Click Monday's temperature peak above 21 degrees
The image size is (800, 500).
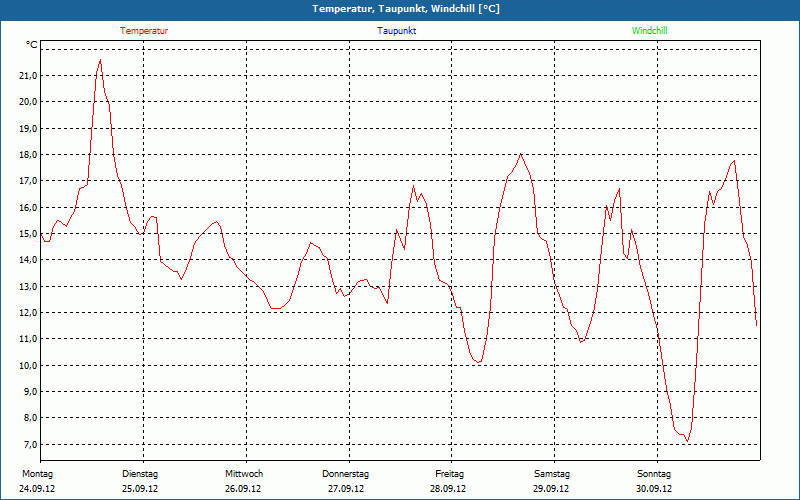tap(100, 60)
